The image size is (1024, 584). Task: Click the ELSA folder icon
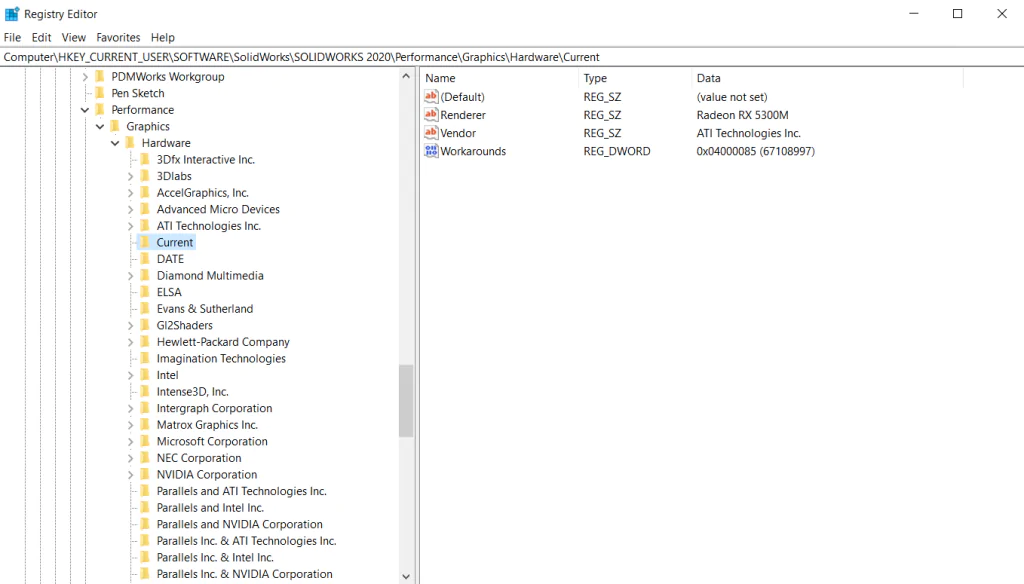click(x=145, y=292)
